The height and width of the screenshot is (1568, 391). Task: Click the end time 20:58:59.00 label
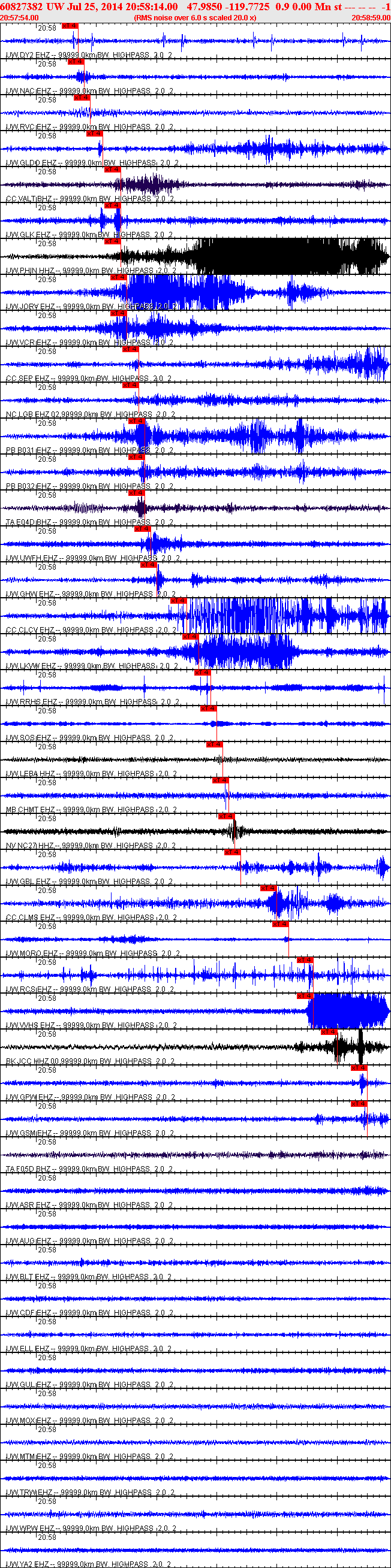[x=371, y=17]
